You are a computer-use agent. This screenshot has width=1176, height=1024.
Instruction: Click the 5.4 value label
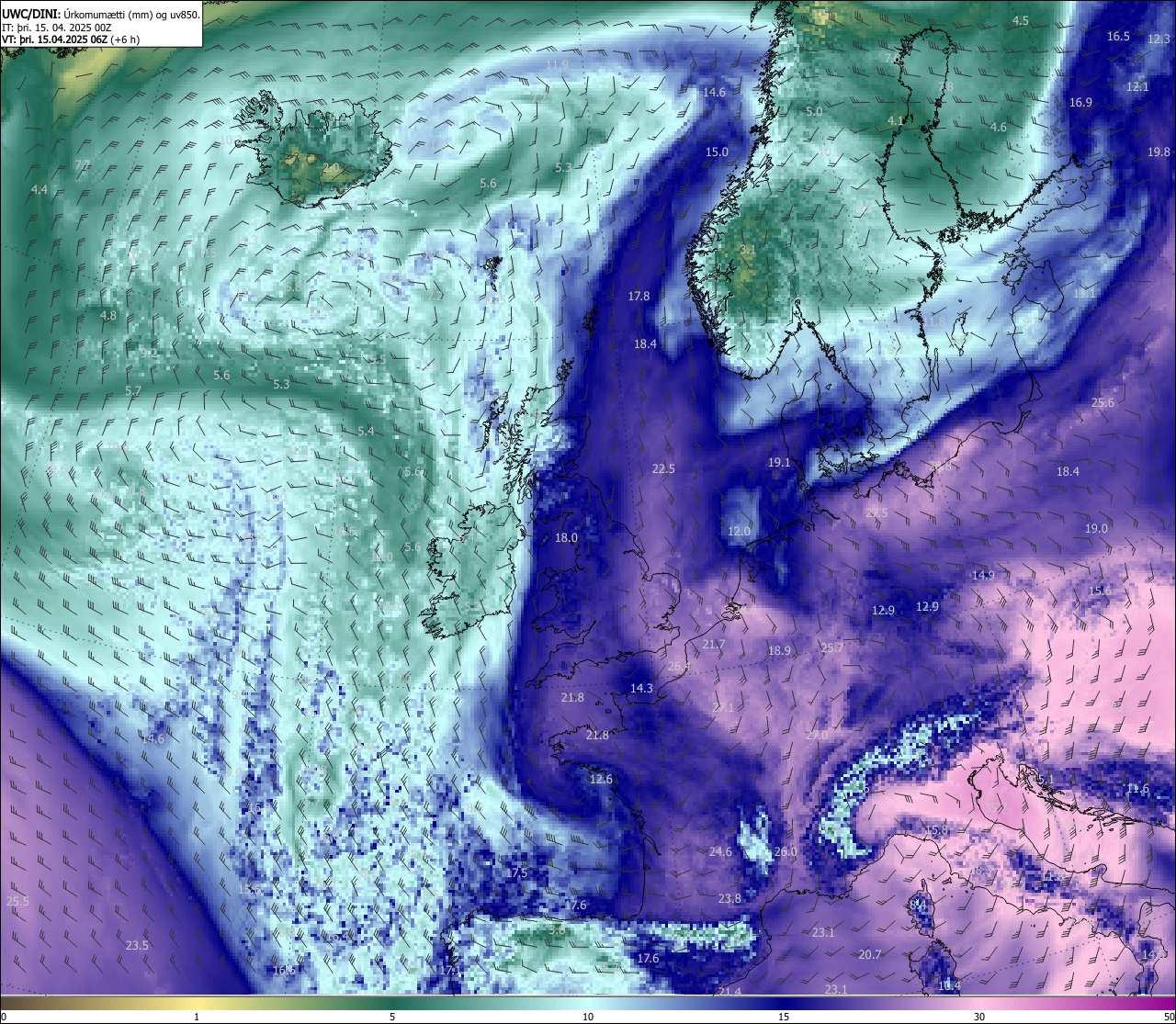pyautogui.click(x=366, y=431)
